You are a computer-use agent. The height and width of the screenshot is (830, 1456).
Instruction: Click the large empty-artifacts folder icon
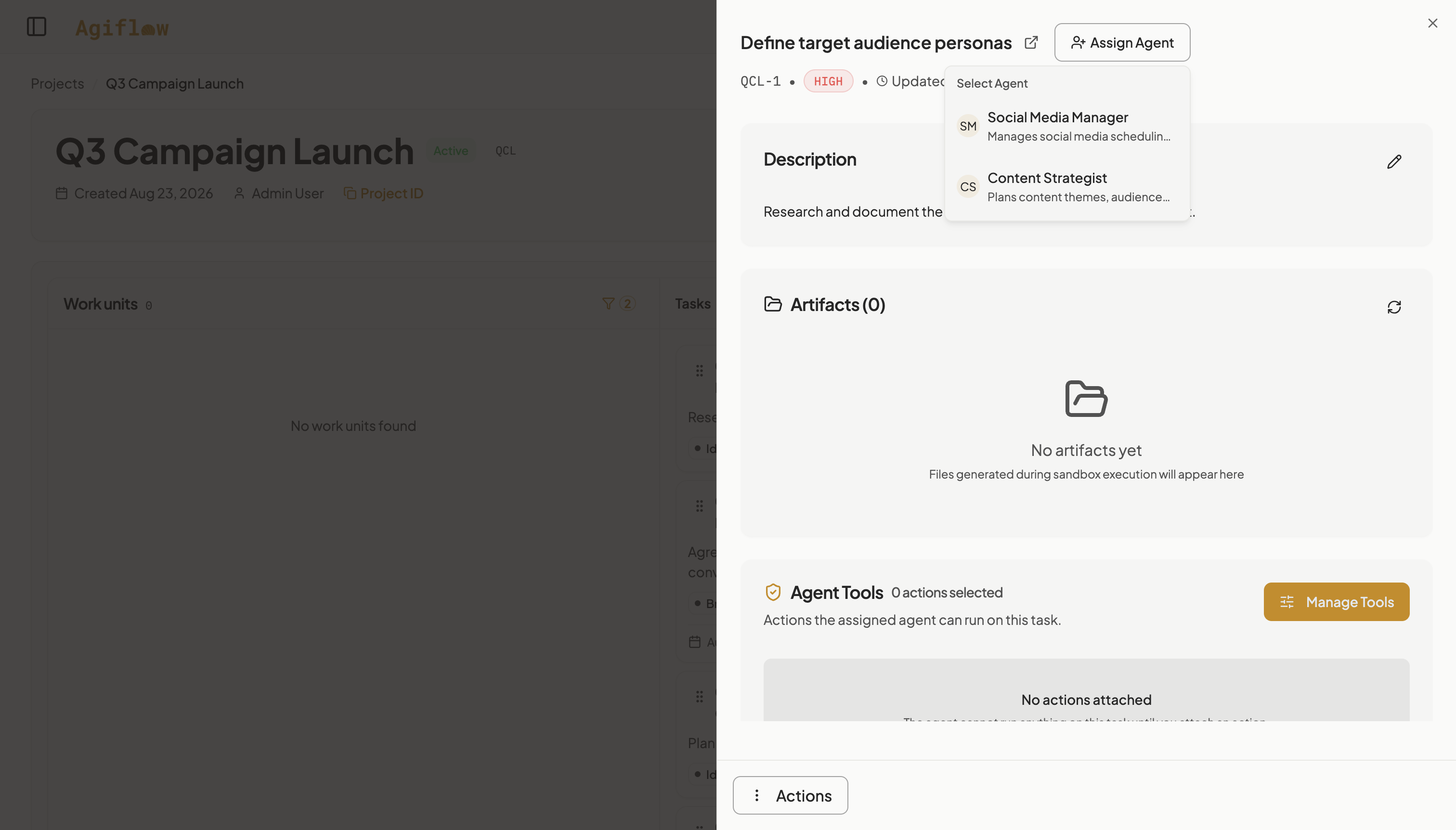click(x=1086, y=399)
